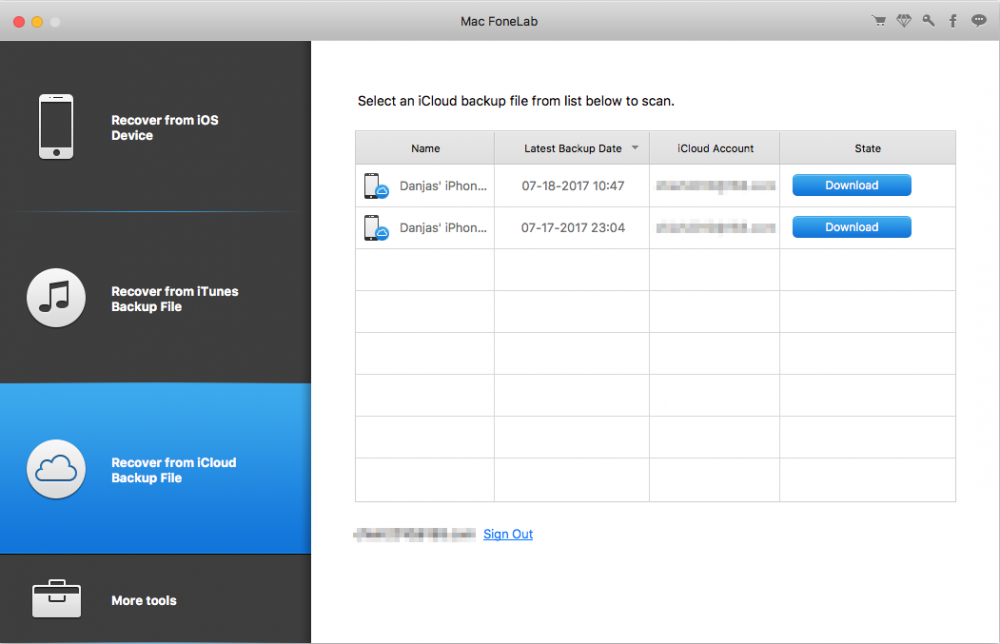Viewport: 1000px width, 644px height.
Task: Open the key registration icon
Action: (929, 21)
